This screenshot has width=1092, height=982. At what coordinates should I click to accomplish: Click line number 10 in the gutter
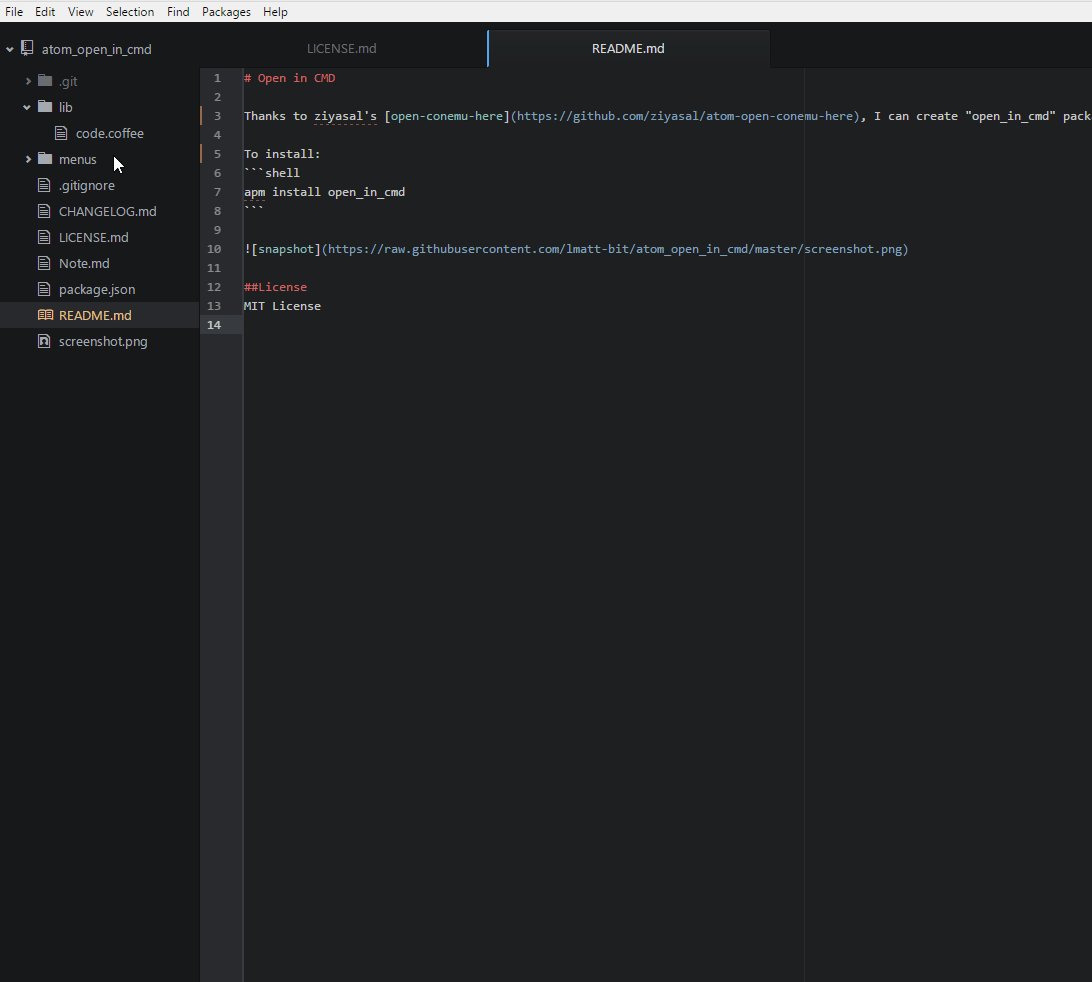214,249
